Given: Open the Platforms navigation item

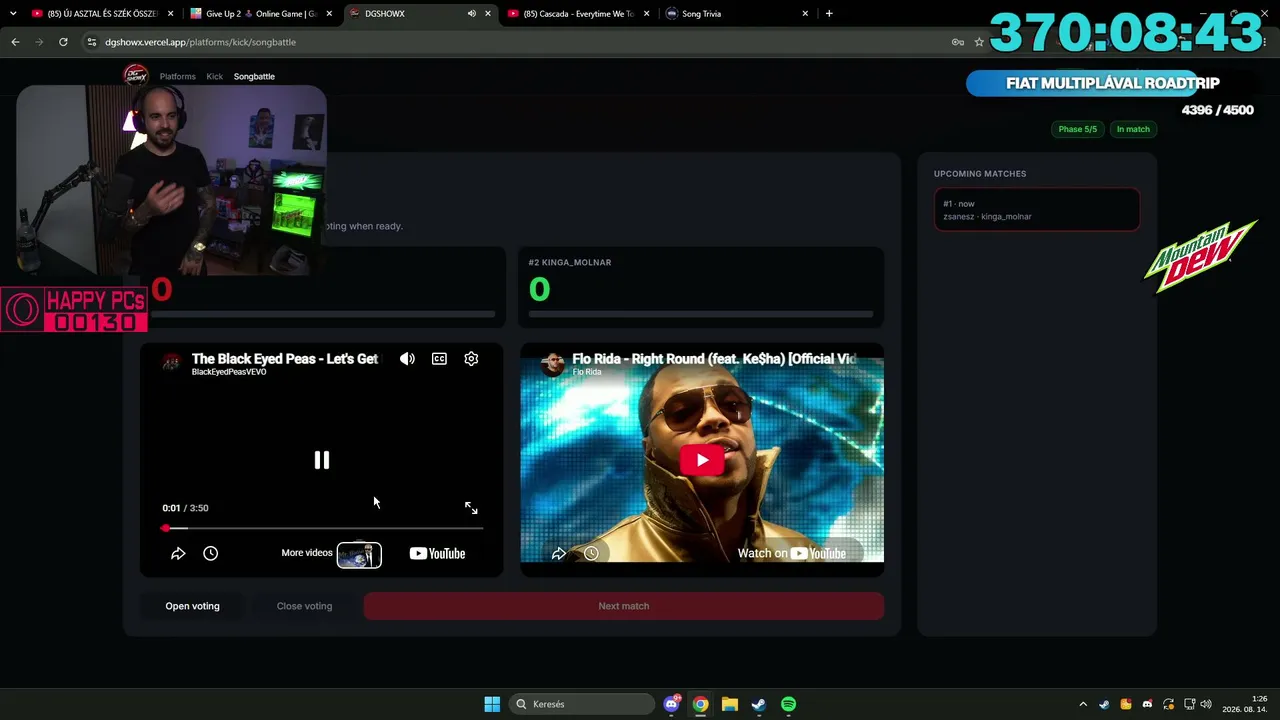Looking at the screenshot, I should coord(178,77).
